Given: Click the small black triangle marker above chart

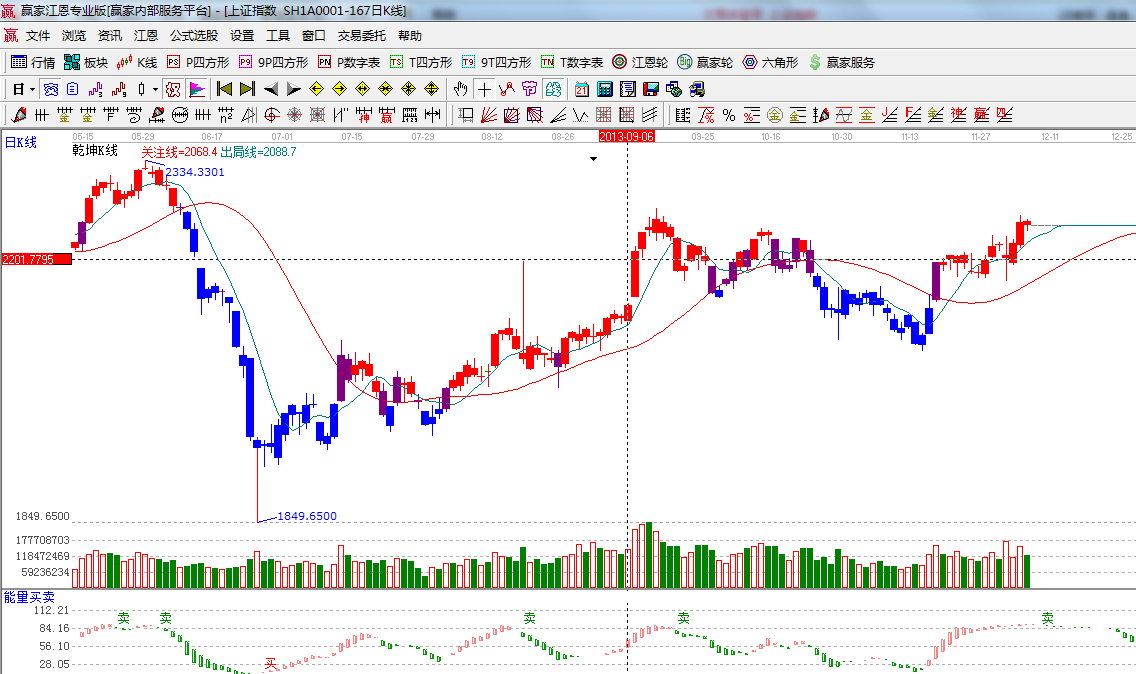Looking at the screenshot, I should coord(593,159).
